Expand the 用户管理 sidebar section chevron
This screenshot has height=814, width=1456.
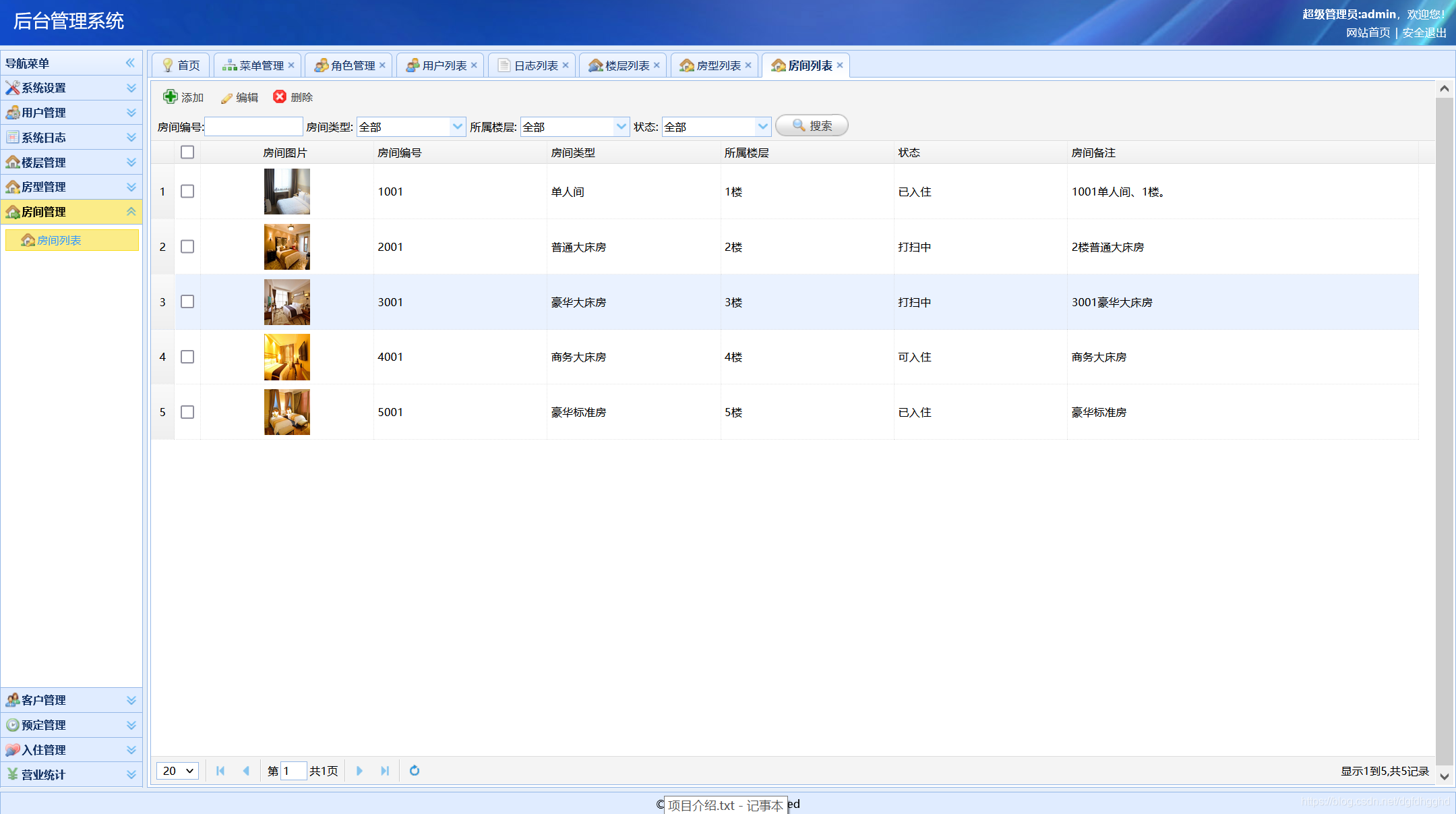pos(131,113)
